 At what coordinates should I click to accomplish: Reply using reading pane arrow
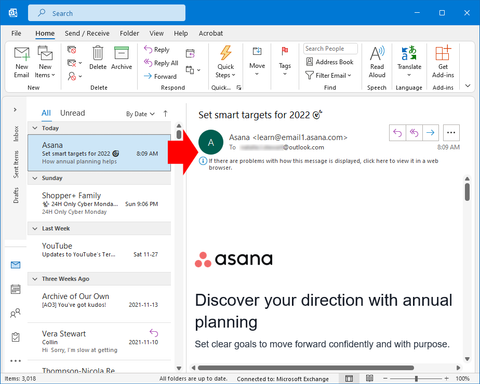pos(397,133)
